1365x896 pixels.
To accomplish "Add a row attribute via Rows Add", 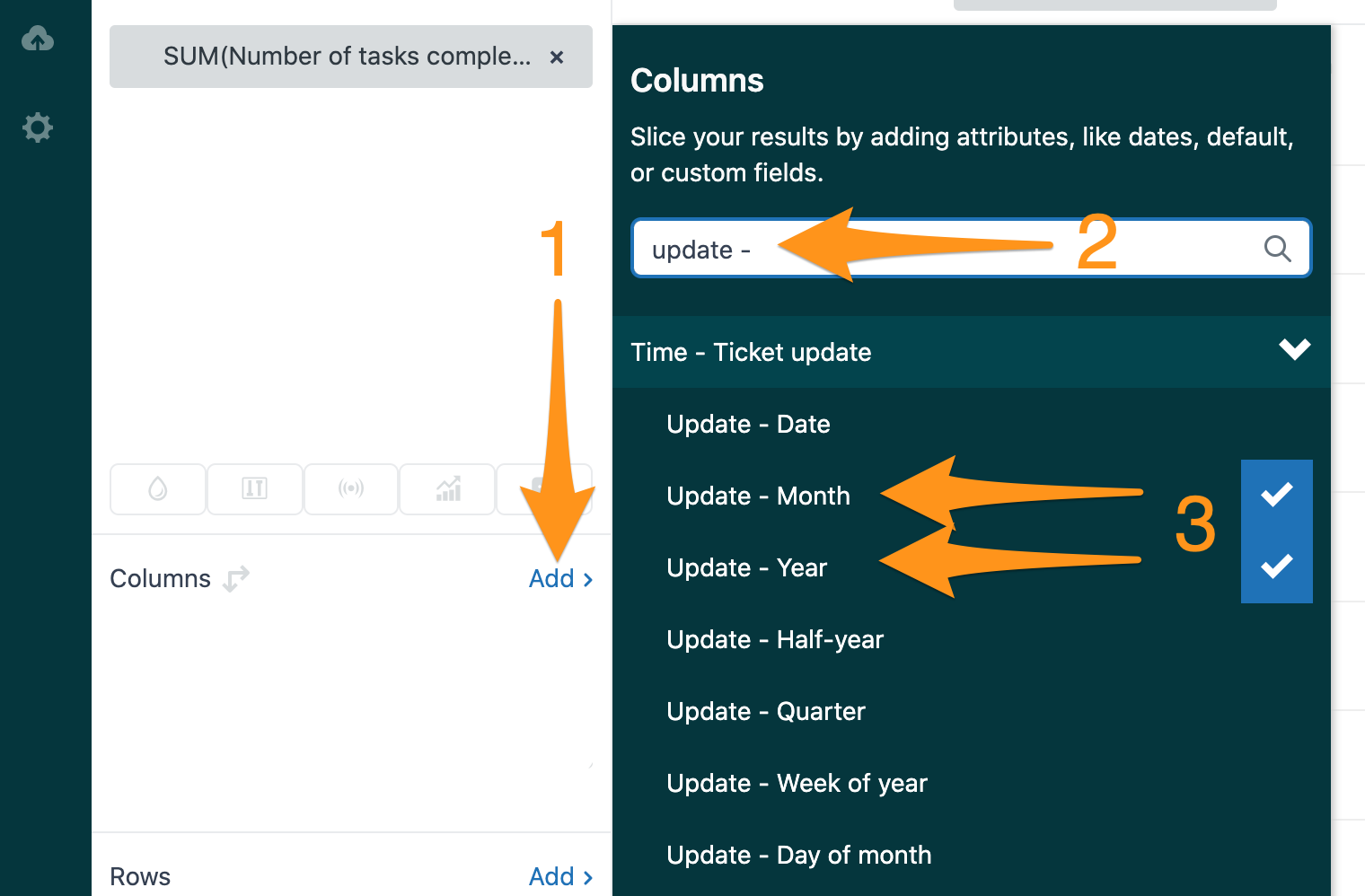I will point(560,876).
